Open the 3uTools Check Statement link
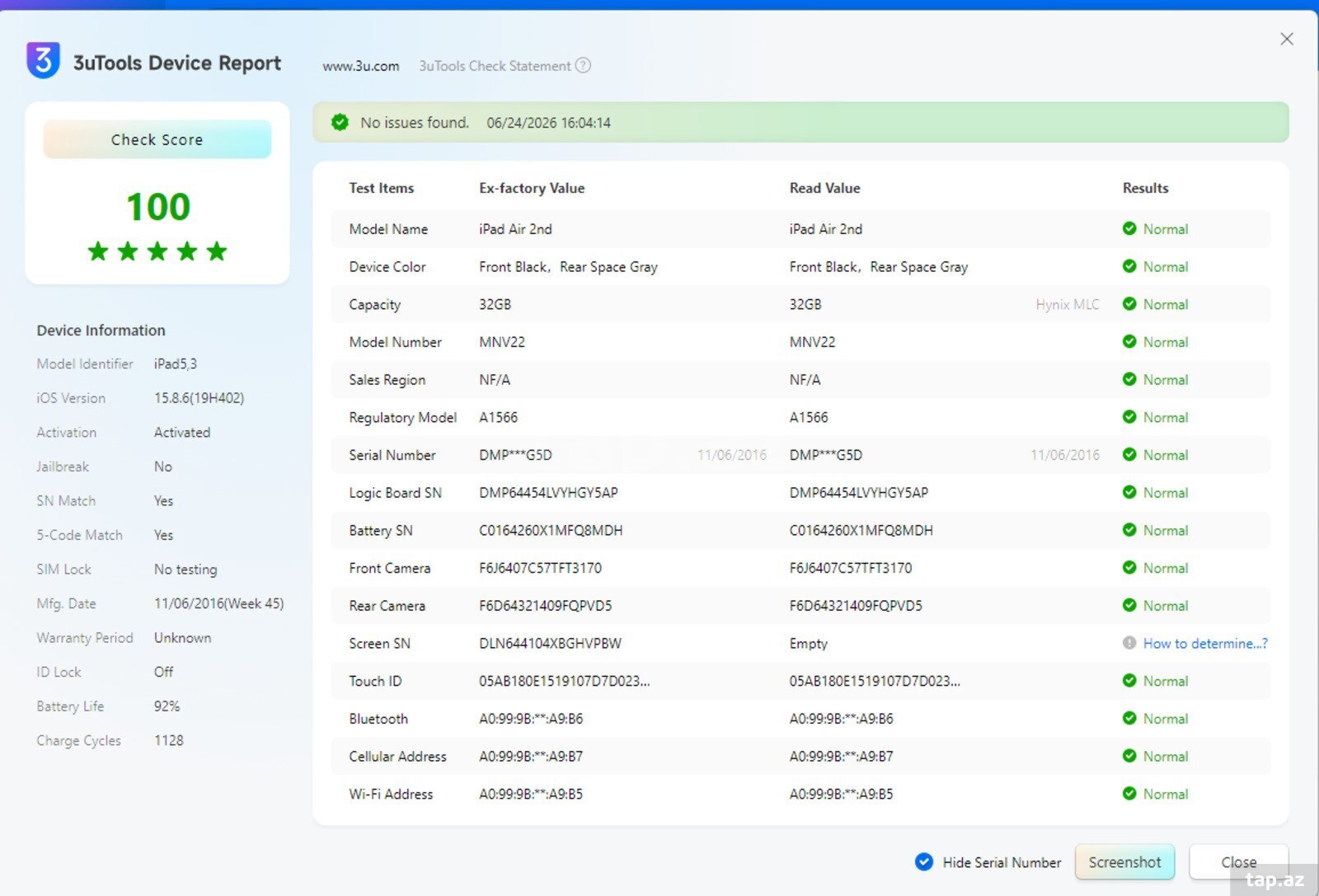Viewport: 1319px width, 896px height. point(495,66)
